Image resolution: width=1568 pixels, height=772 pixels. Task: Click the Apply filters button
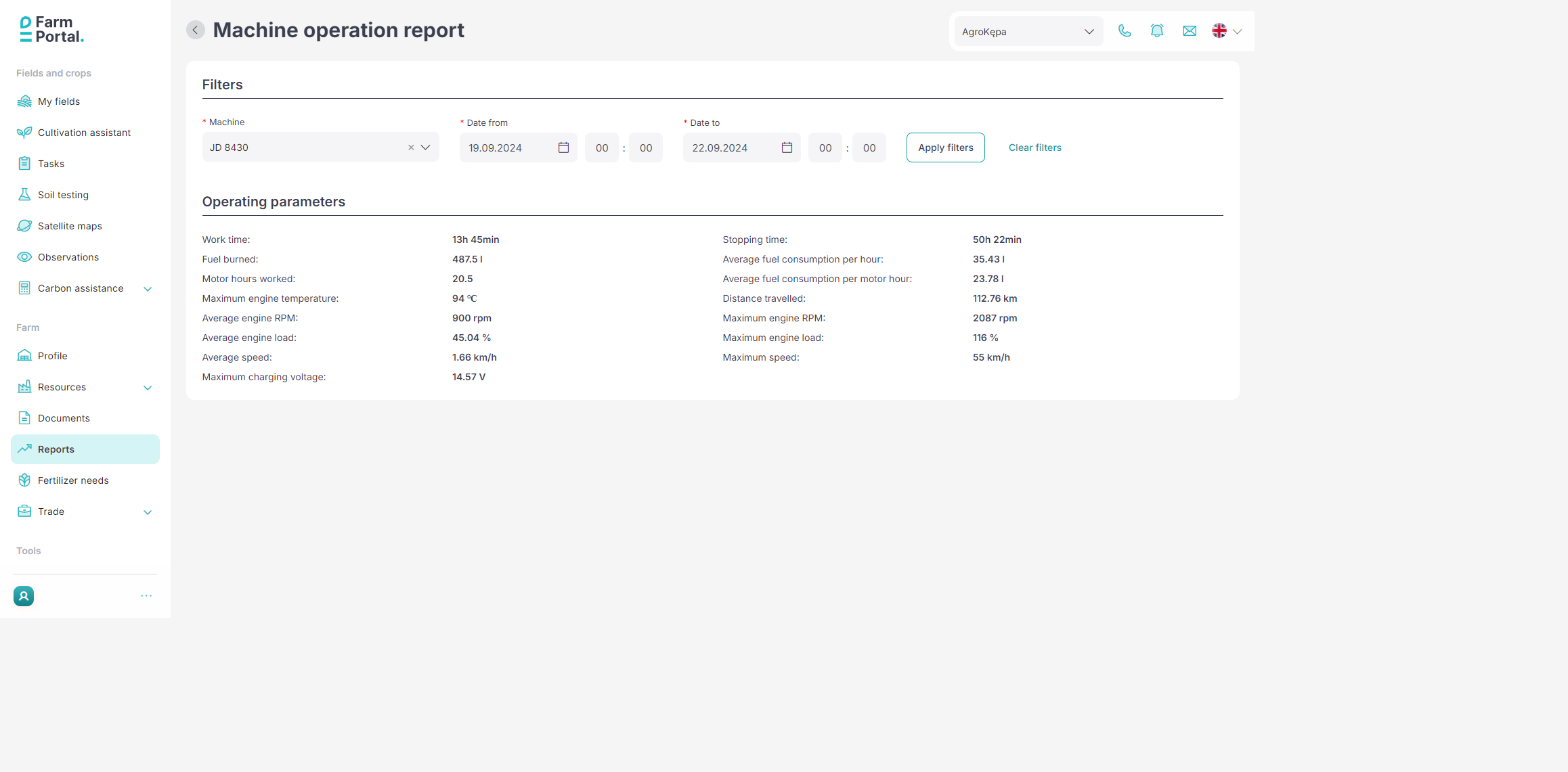pos(945,147)
